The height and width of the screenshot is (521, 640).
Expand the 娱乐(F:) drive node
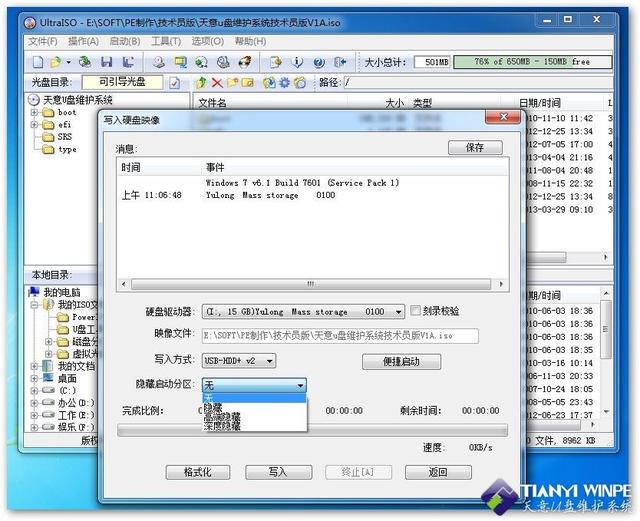(x=35, y=427)
